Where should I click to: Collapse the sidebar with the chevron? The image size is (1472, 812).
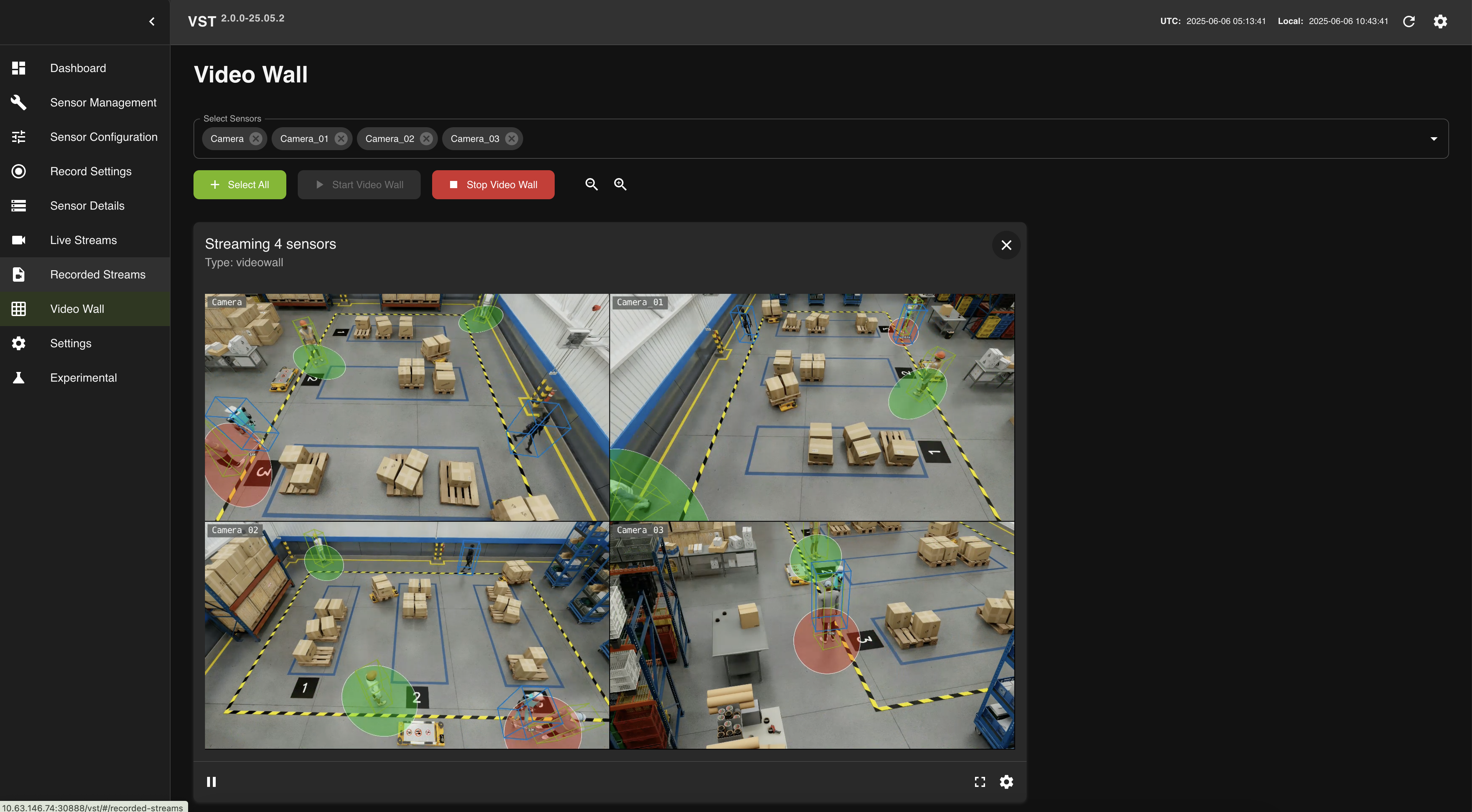coord(152,21)
